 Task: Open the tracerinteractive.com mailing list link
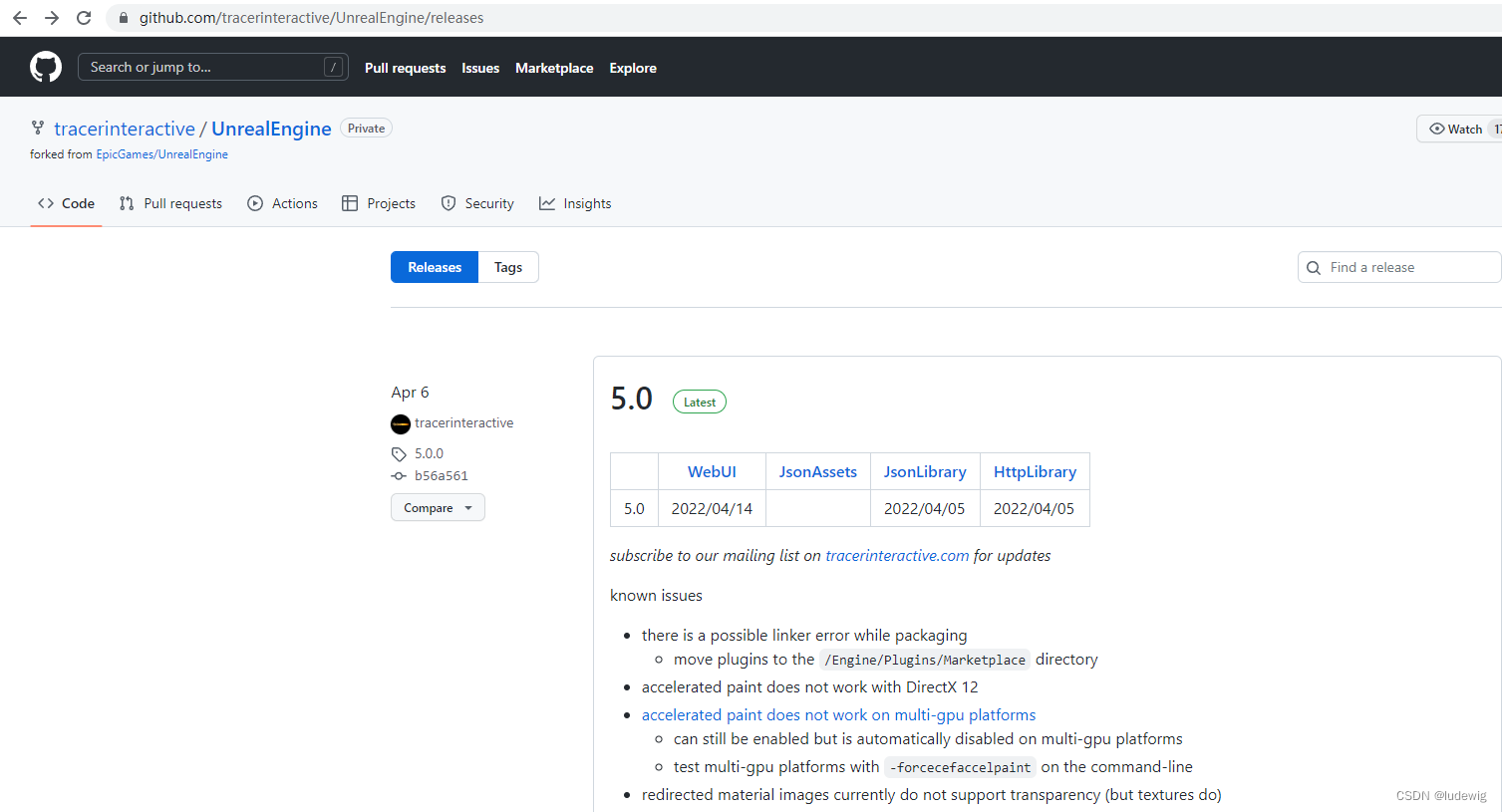[x=897, y=556]
